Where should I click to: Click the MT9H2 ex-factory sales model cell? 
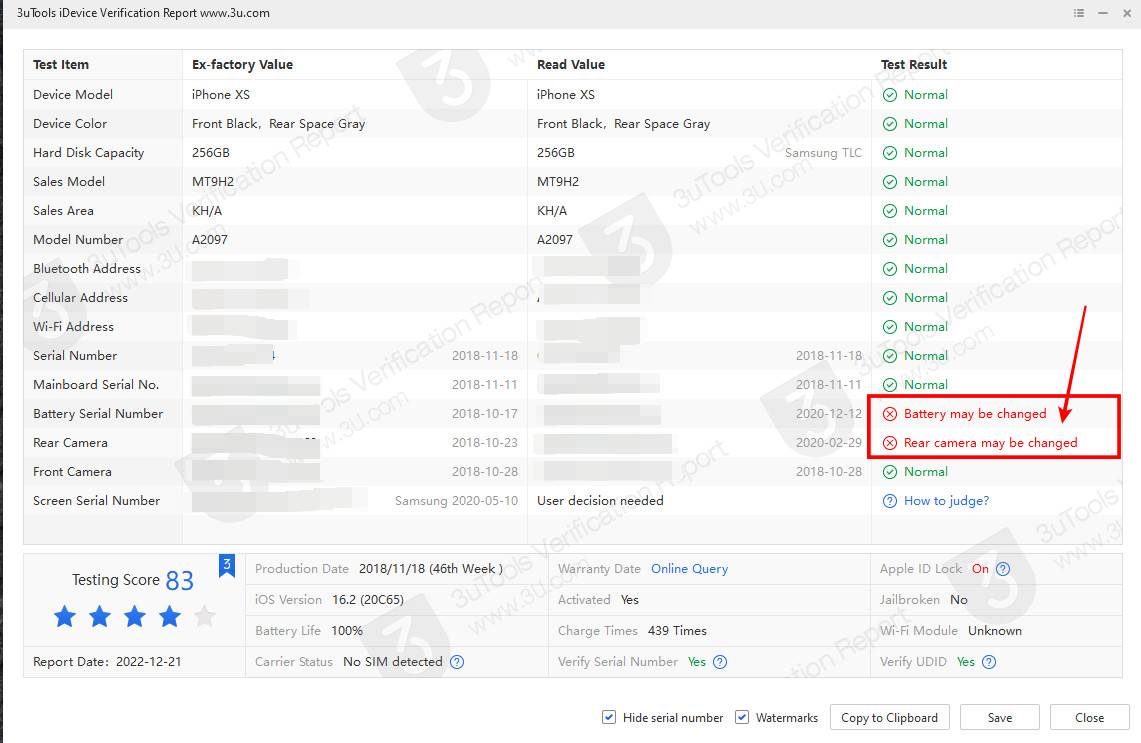[x=213, y=182]
